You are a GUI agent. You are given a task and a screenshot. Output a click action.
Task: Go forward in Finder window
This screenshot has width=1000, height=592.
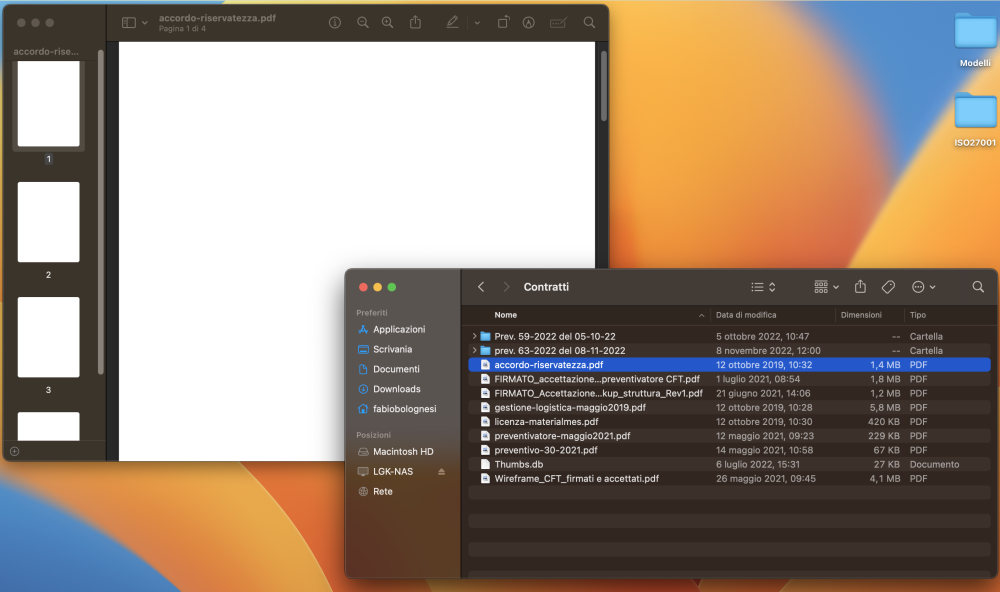[506, 287]
